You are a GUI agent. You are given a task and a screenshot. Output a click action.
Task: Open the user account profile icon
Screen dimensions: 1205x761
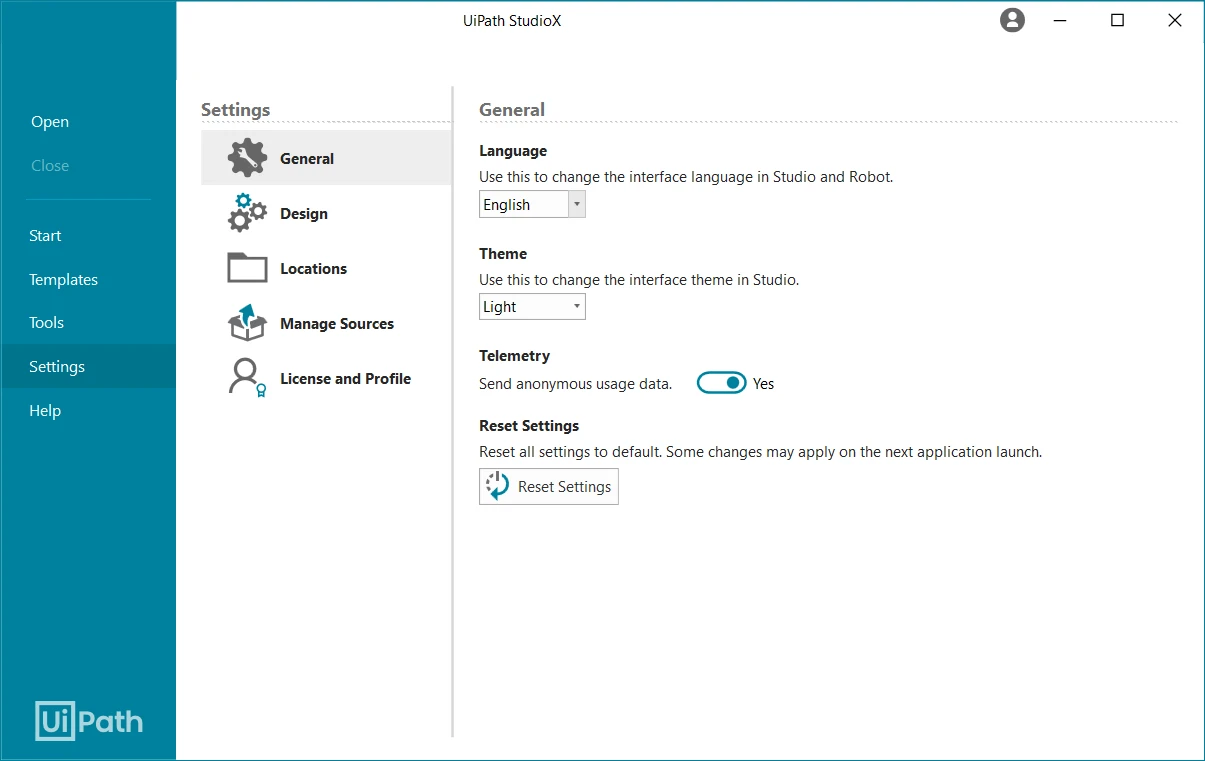pyautogui.click(x=1013, y=20)
